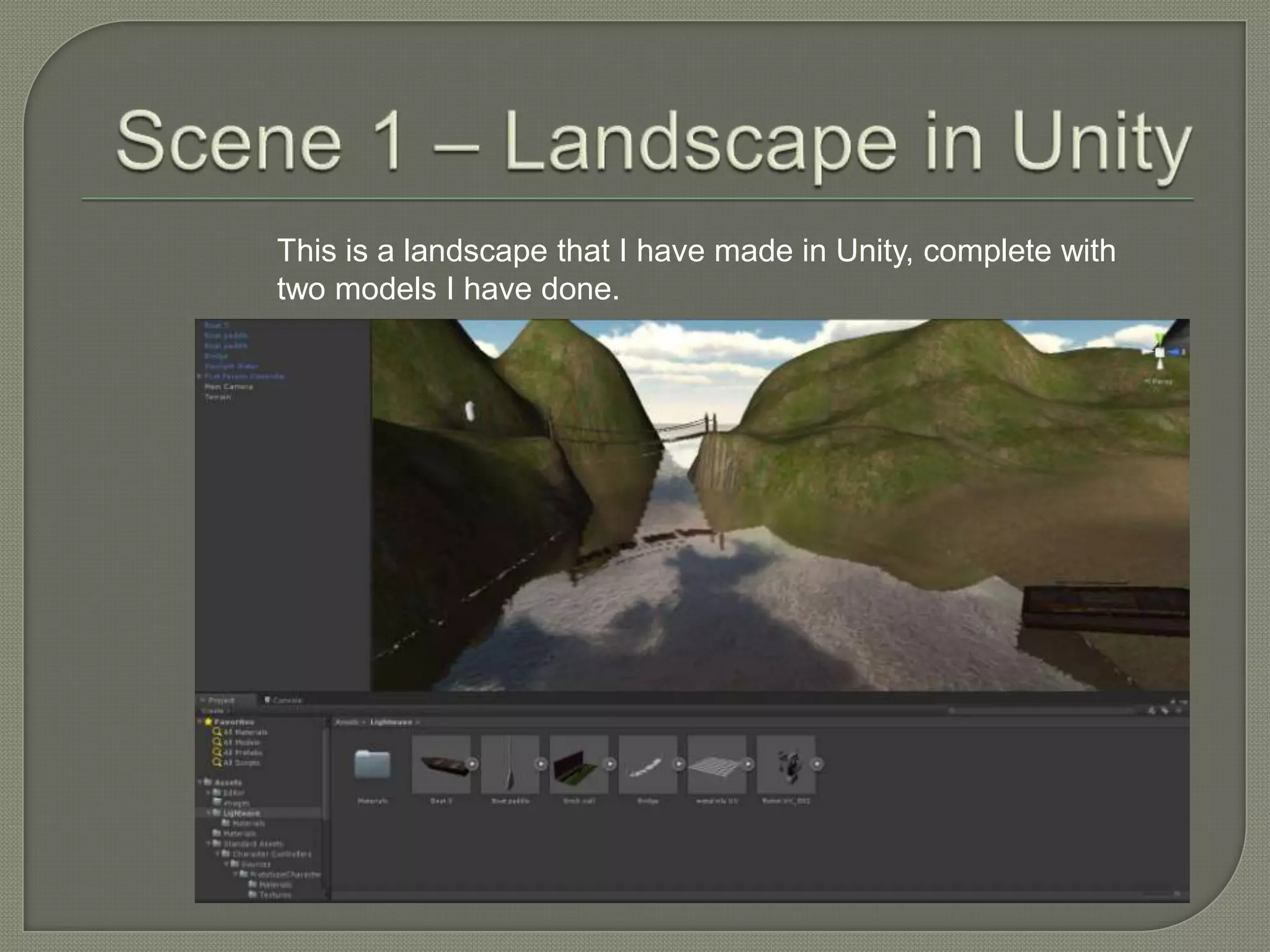The height and width of the screenshot is (952, 1270).
Task: Select the Boat 3 model asset
Action: coord(441,764)
